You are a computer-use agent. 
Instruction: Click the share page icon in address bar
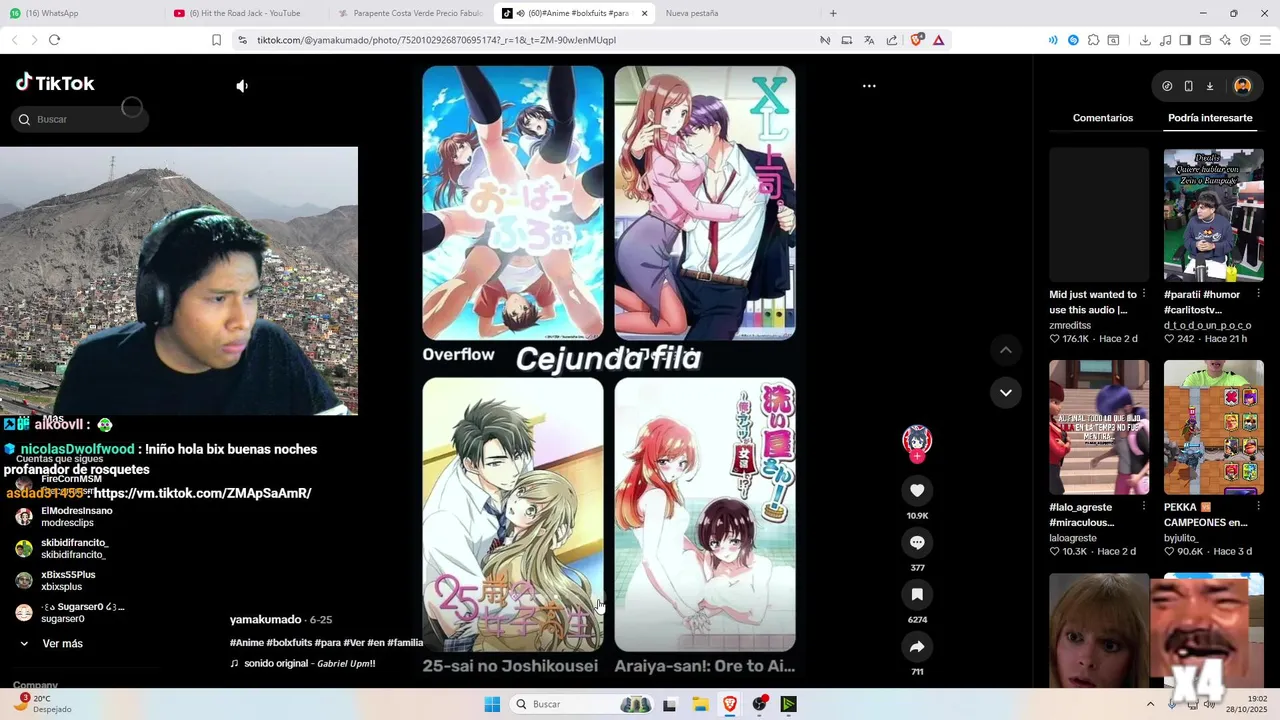tap(891, 40)
